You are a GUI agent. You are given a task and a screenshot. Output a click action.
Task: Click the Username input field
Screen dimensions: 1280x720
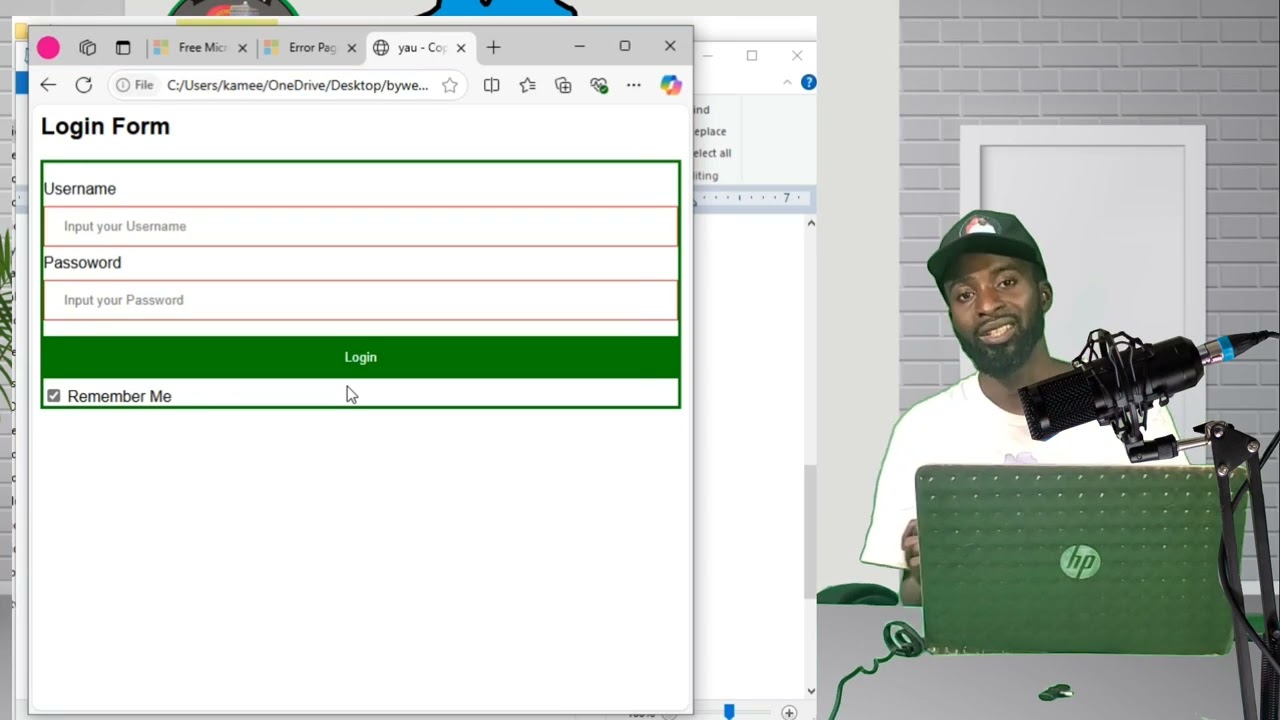[360, 226]
